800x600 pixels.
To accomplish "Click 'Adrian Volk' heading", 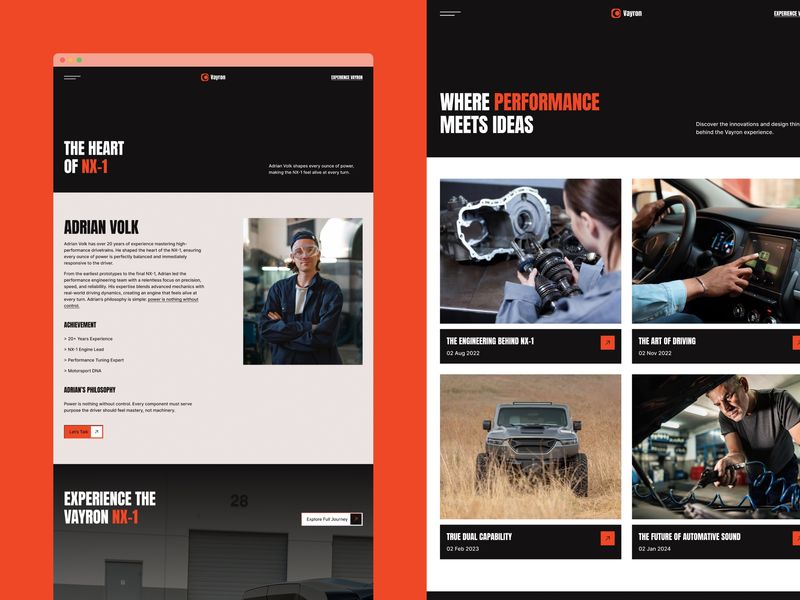I will 101,227.
